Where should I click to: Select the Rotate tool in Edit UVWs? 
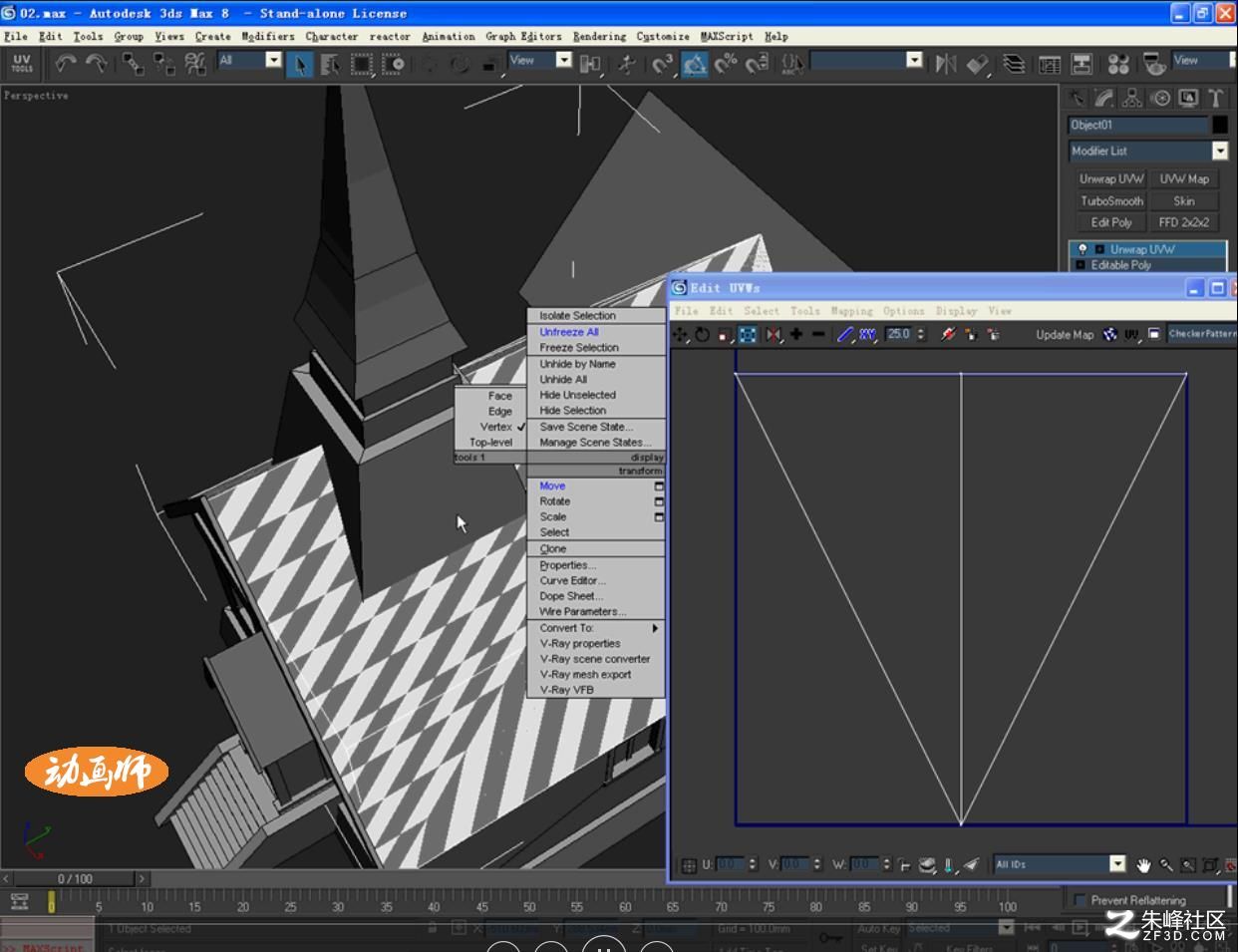point(703,335)
